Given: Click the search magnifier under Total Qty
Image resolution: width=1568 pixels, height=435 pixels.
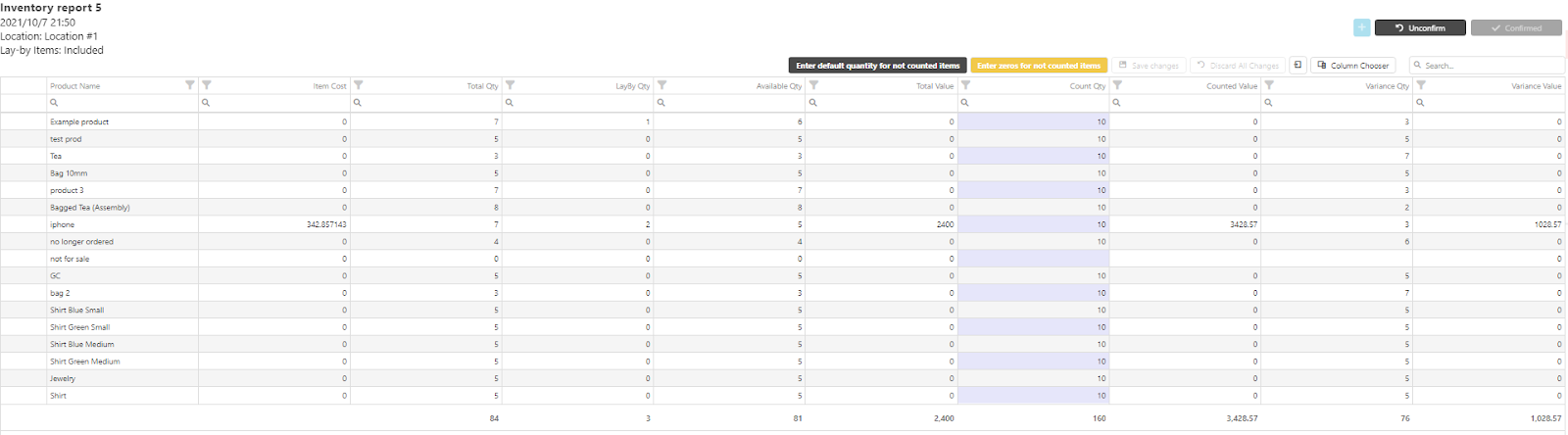Looking at the screenshot, I should point(358,103).
